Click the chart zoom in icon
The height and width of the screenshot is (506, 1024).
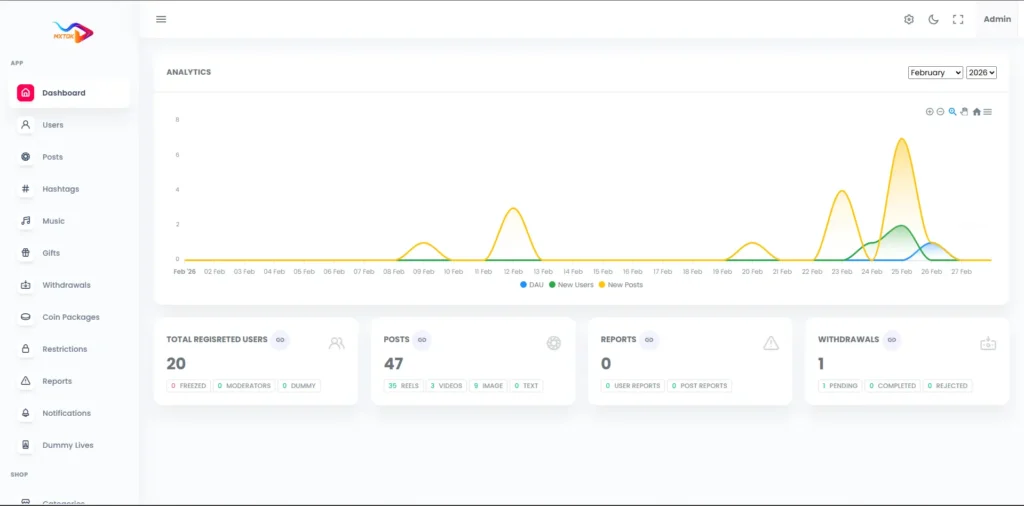pos(929,112)
